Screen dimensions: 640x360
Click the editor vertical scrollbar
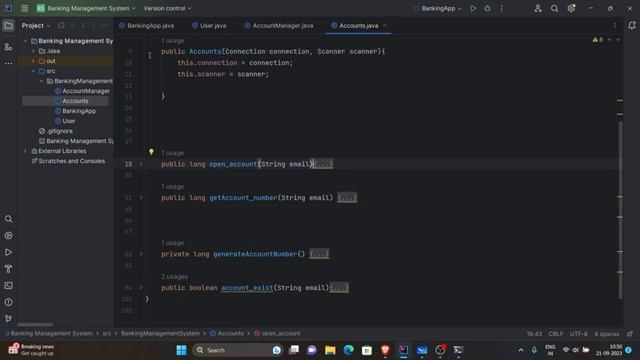(620, 209)
